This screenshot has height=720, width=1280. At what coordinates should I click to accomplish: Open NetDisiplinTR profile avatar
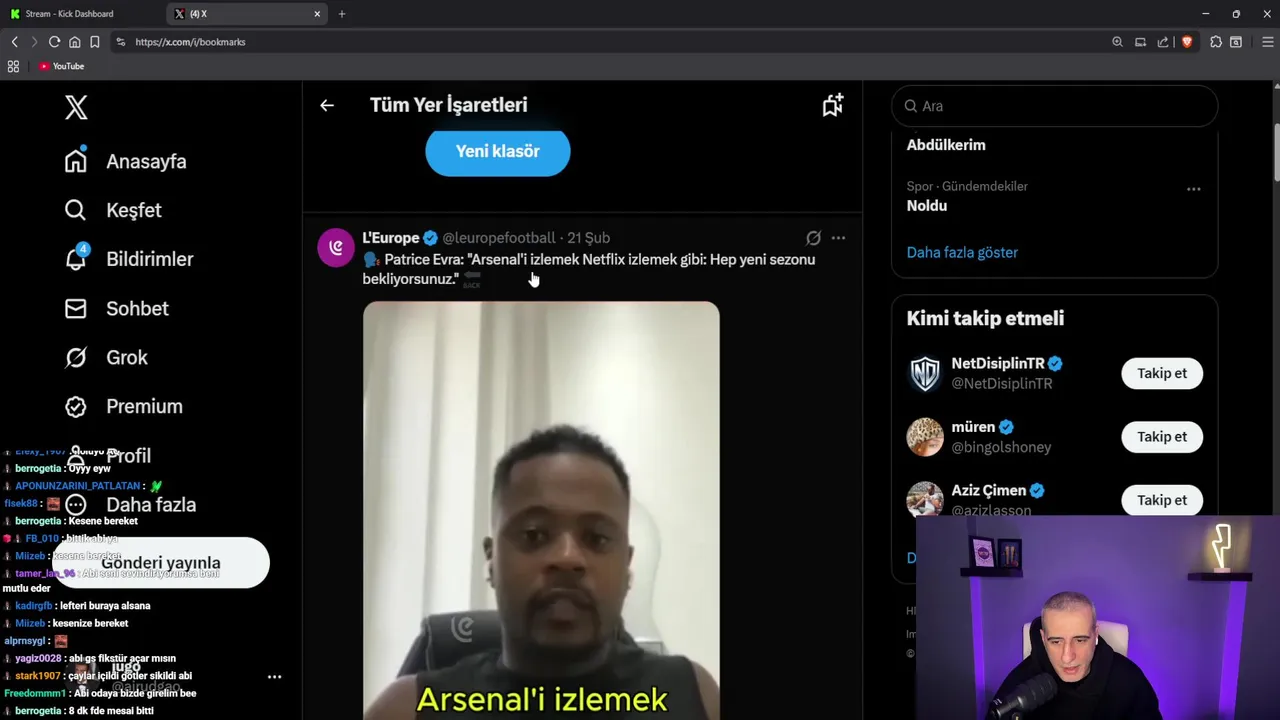[x=925, y=373]
